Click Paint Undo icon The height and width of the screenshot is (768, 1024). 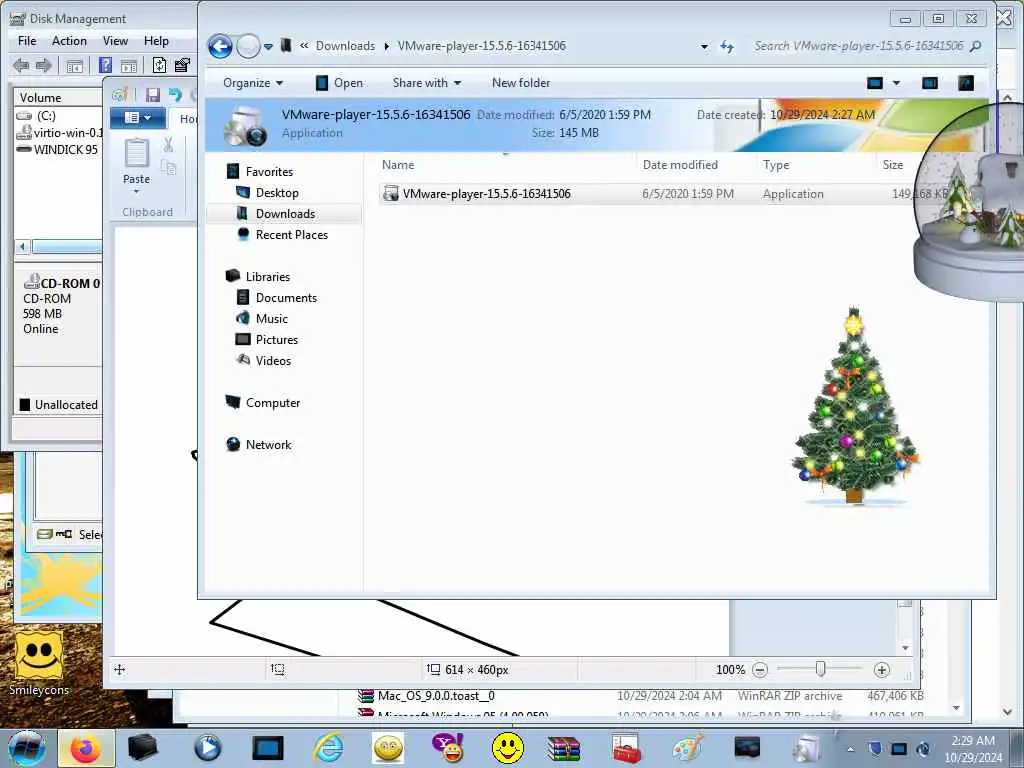coord(175,95)
